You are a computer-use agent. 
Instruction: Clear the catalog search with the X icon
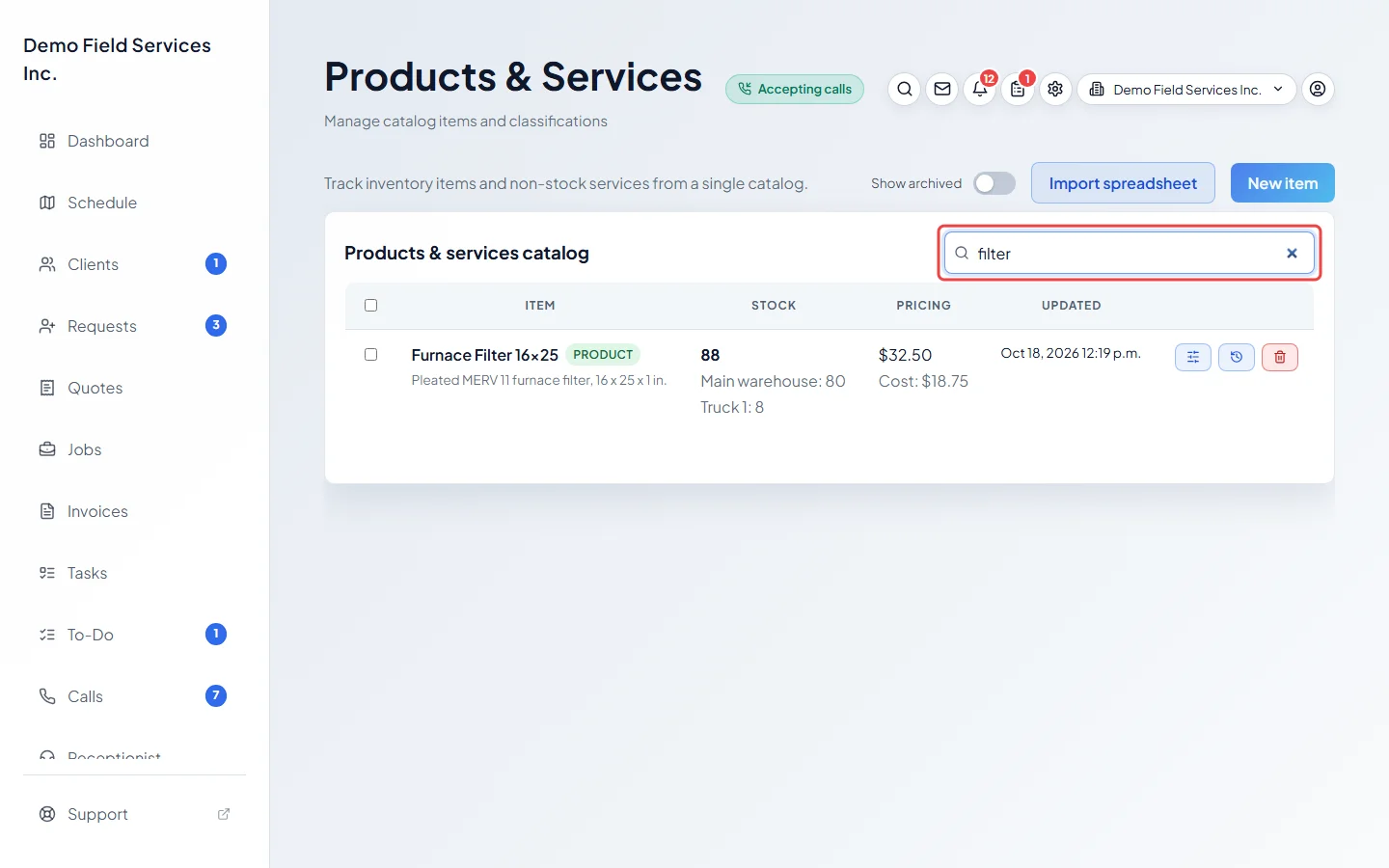pos(1292,253)
